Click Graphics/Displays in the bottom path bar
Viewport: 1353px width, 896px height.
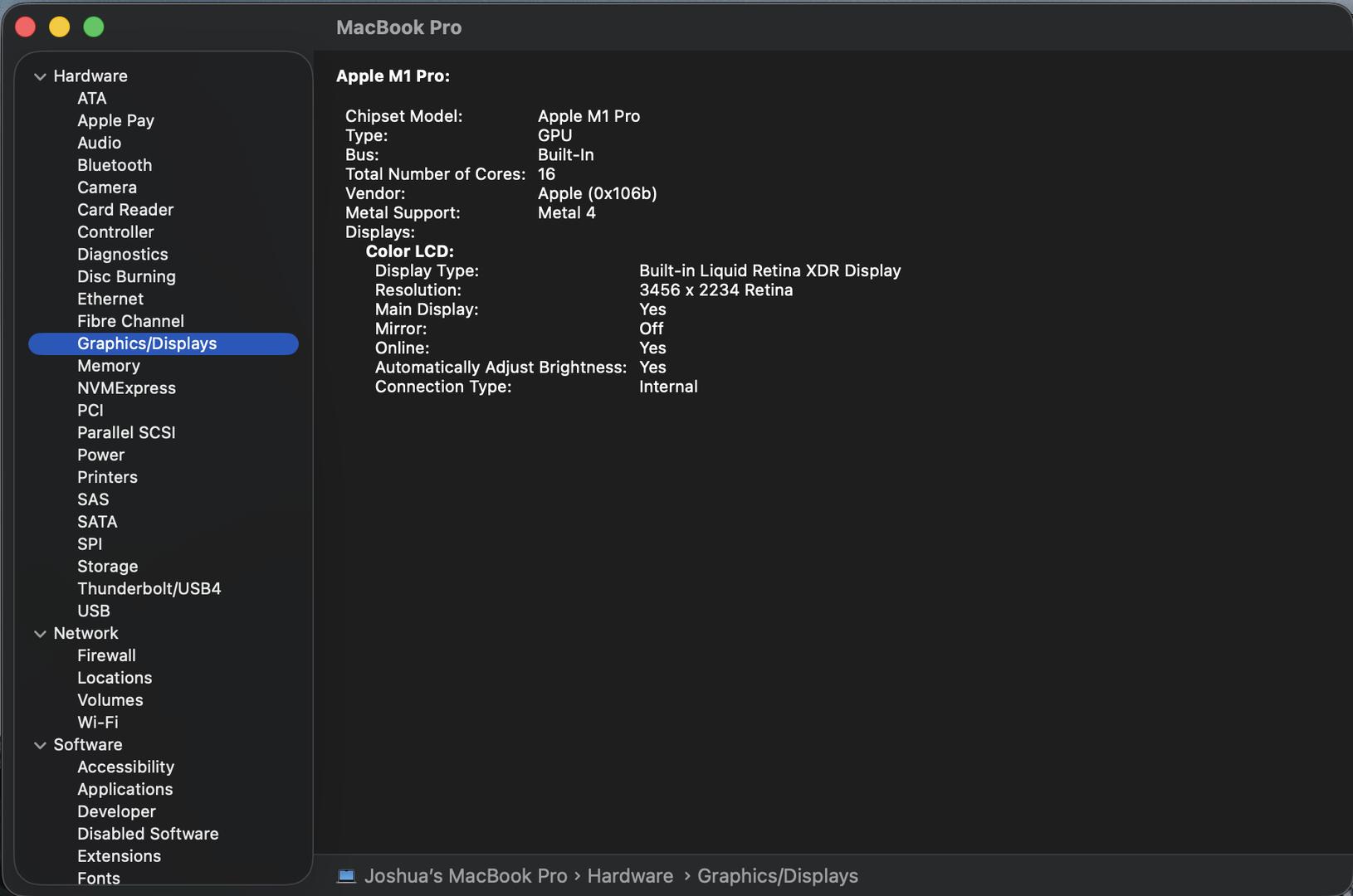777,876
